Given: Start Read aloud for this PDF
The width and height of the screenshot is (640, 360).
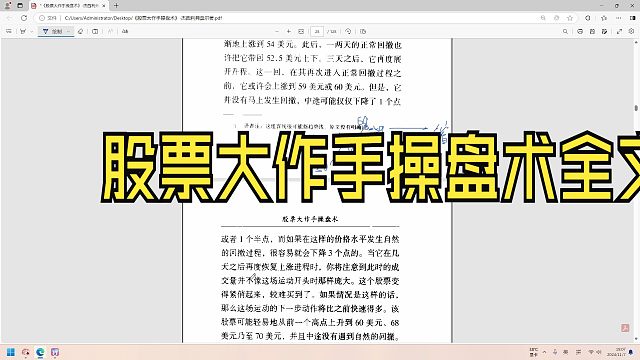Looking at the screenshot, I should [110, 31].
